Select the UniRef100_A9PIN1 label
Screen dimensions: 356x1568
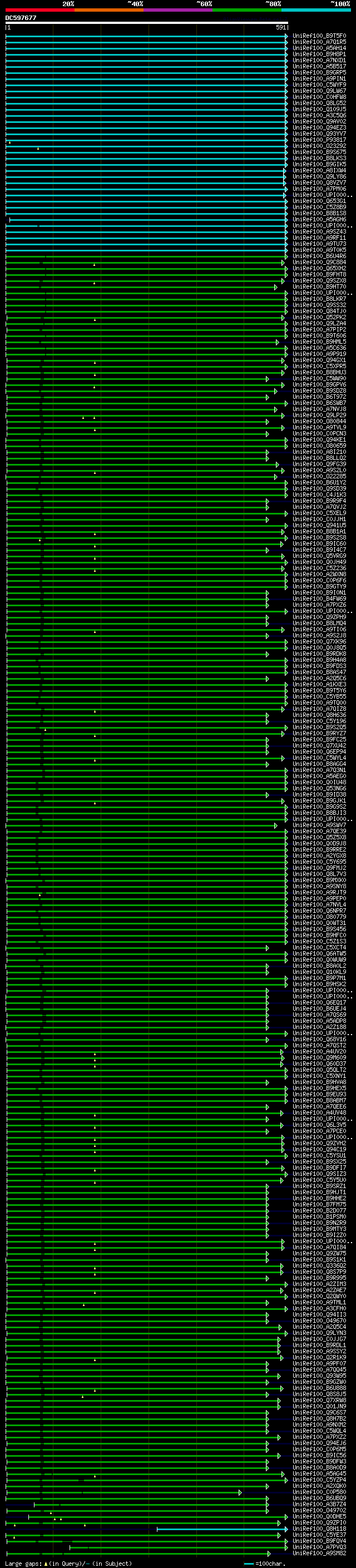[319, 78]
